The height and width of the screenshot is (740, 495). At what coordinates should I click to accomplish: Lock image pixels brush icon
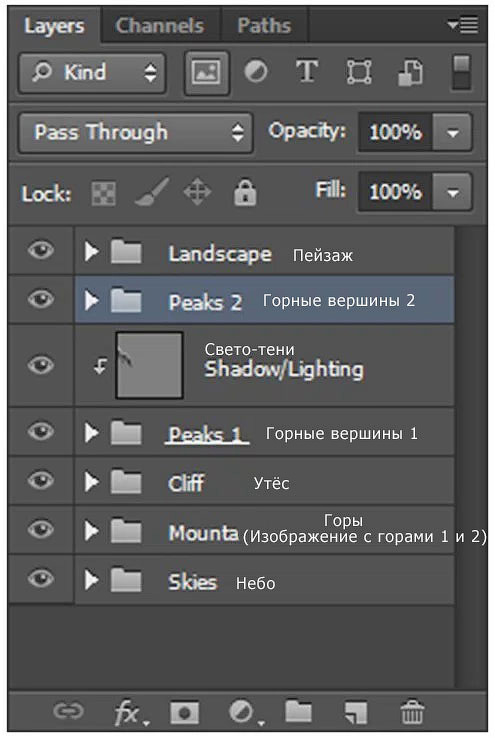pos(152,192)
